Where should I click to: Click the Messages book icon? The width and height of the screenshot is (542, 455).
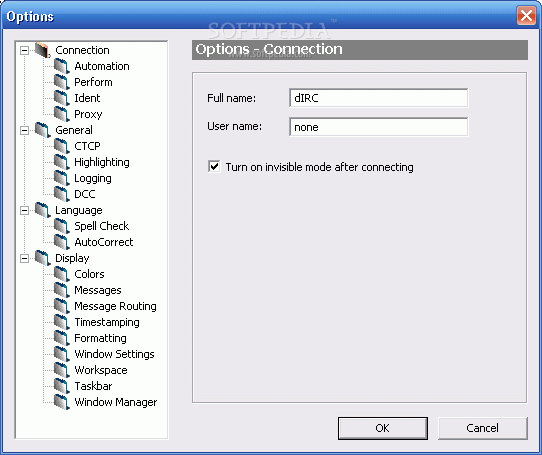pos(62,290)
